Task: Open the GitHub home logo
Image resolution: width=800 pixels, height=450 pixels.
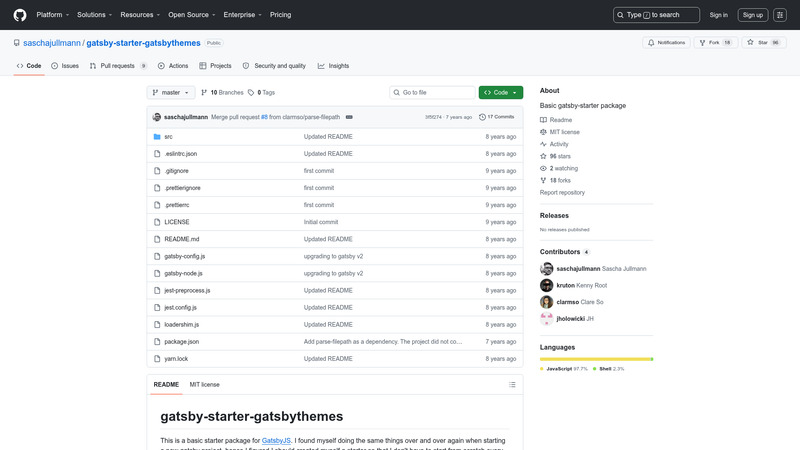Action: tap(20, 15)
